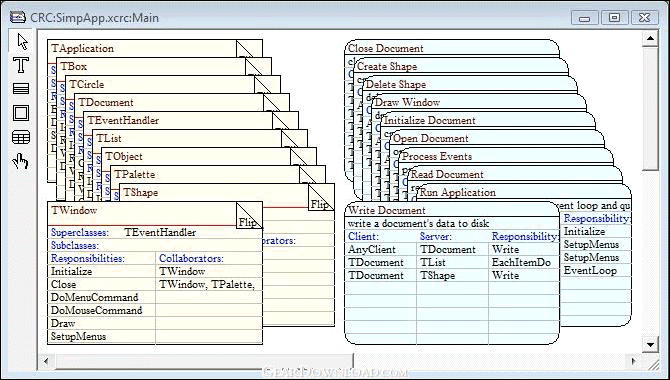Click flip corner of TApplication card
The image size is (670, 380).
pyautogui.click(x=249, y=48)
